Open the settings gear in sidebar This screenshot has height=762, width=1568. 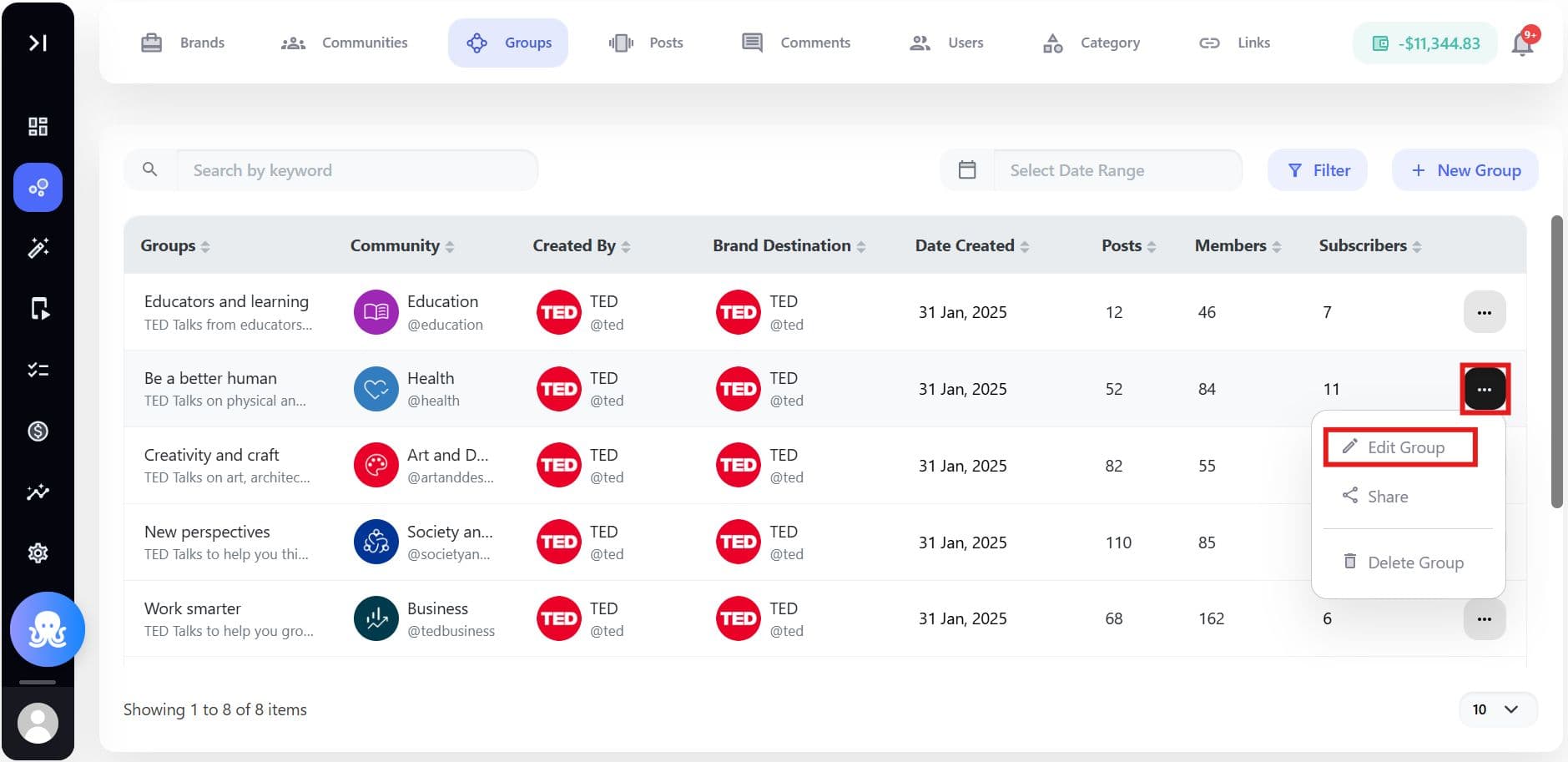(x=38, y=553)
